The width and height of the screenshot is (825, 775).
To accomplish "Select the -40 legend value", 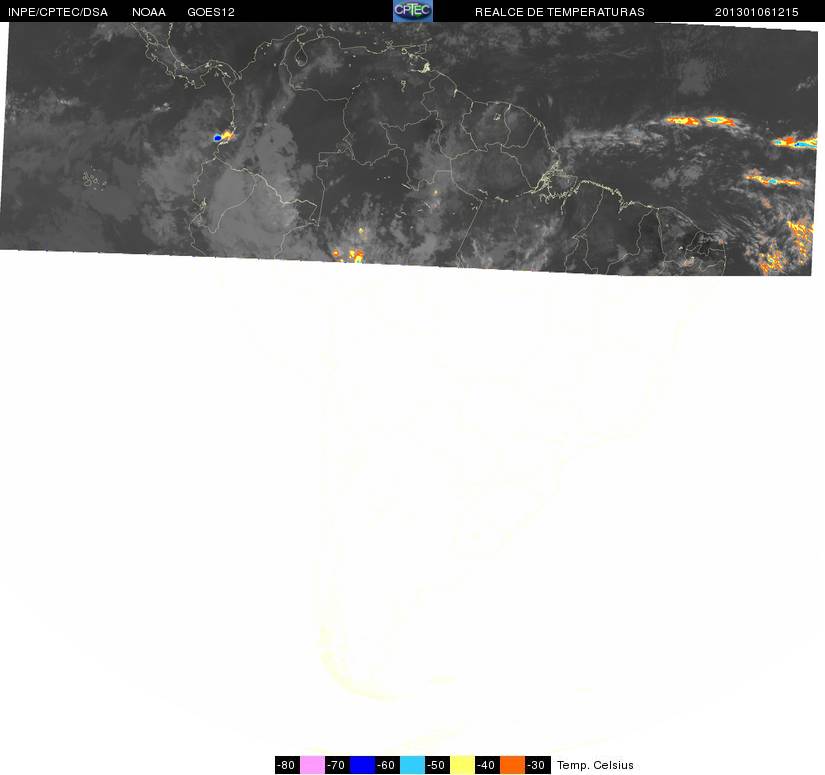I will (487, 765).
